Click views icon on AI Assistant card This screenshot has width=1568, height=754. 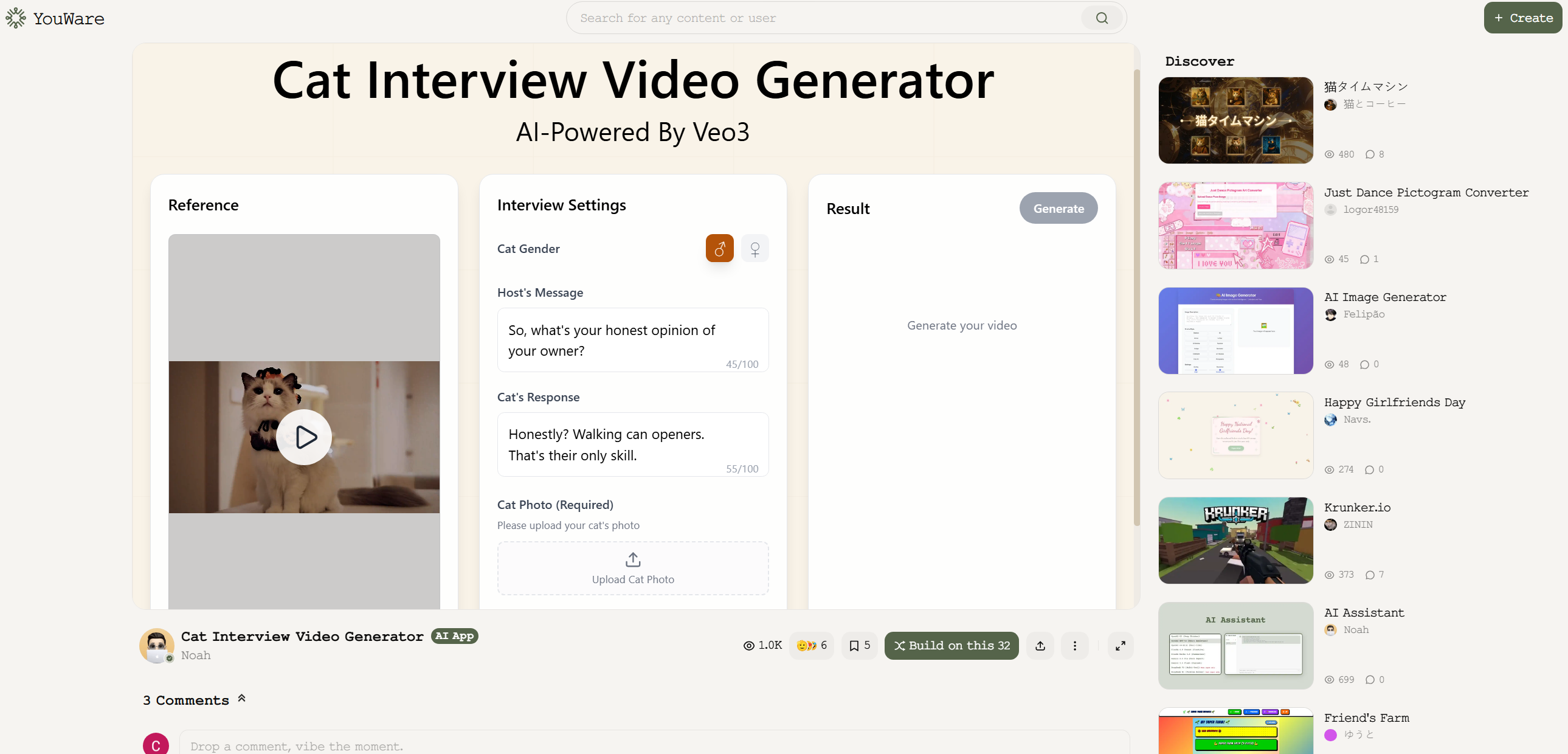pyautogui.click(x=1330, y=680)
